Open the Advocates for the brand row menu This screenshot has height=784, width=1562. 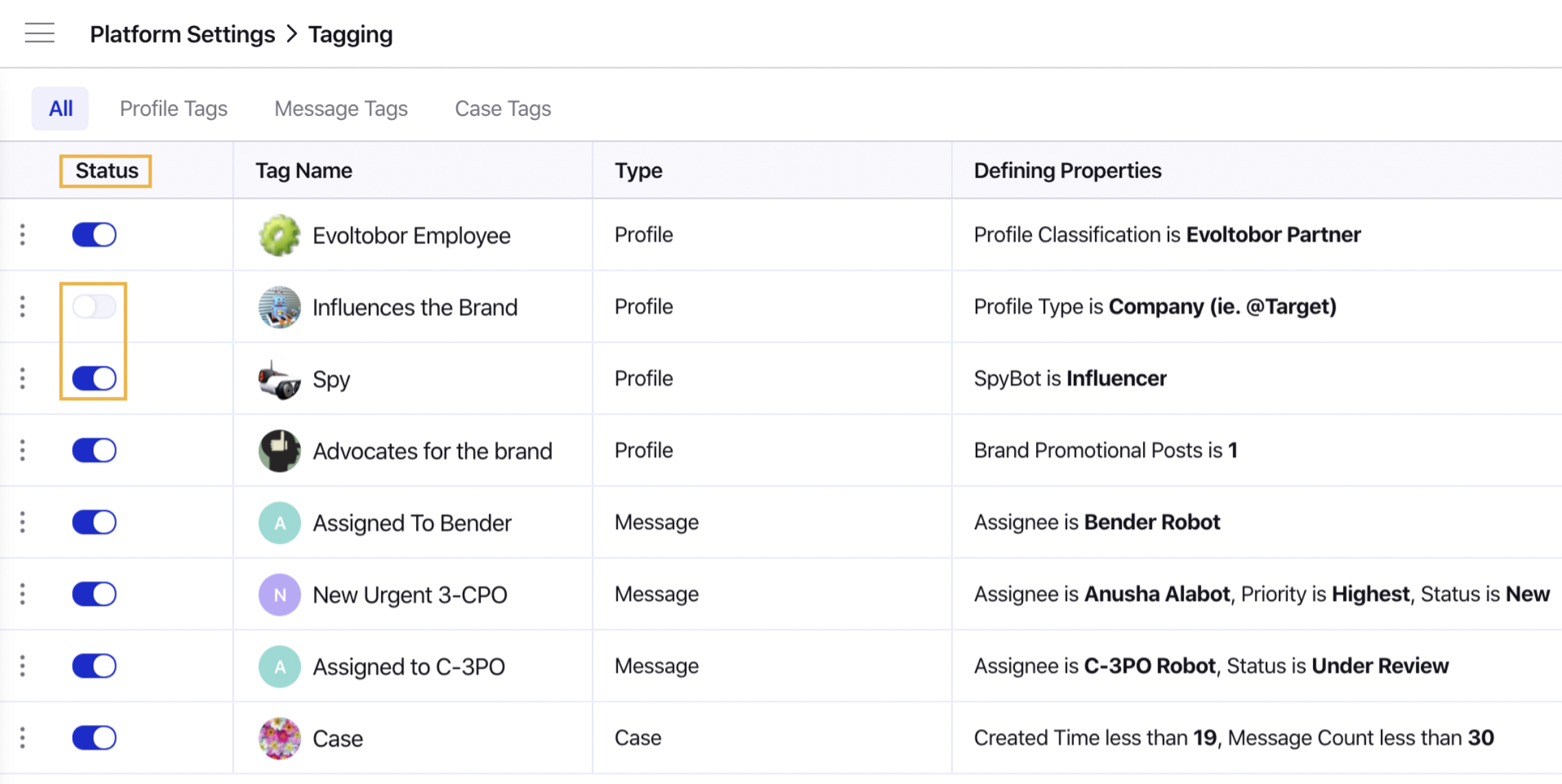(x=22, y=449)
